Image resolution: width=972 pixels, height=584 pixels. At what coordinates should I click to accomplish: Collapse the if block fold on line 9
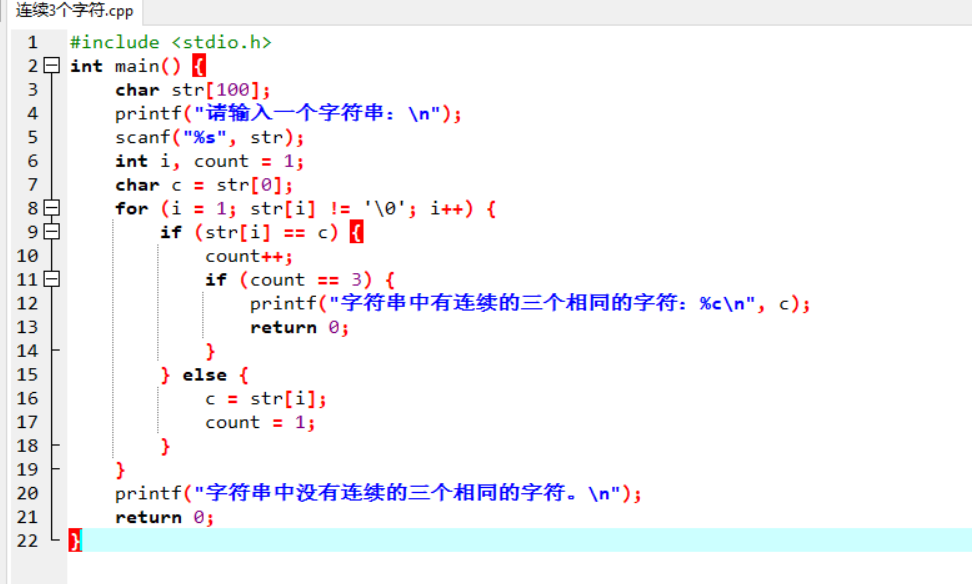52,231
